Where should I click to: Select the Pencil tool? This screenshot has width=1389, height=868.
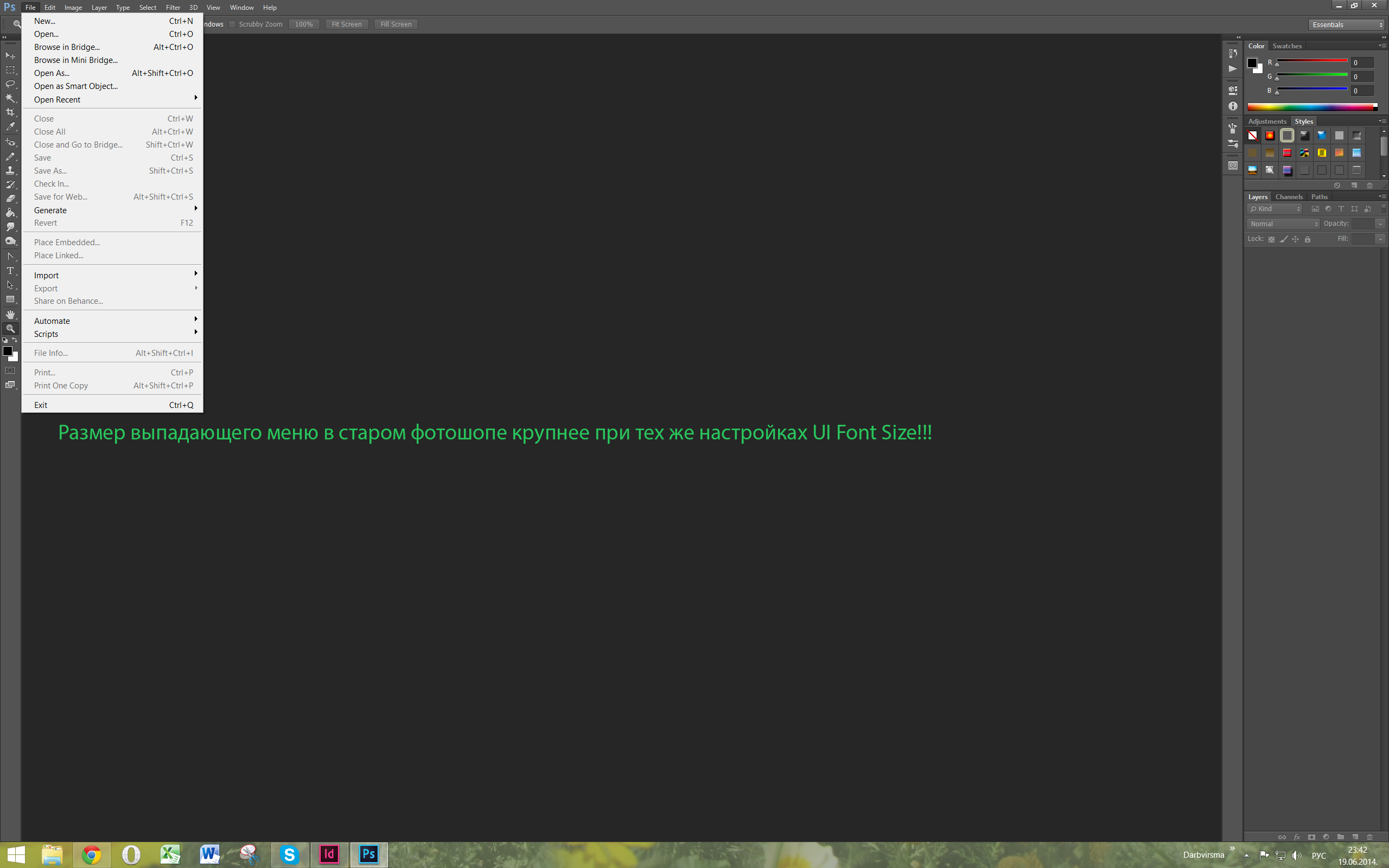(x=10, y=156)
